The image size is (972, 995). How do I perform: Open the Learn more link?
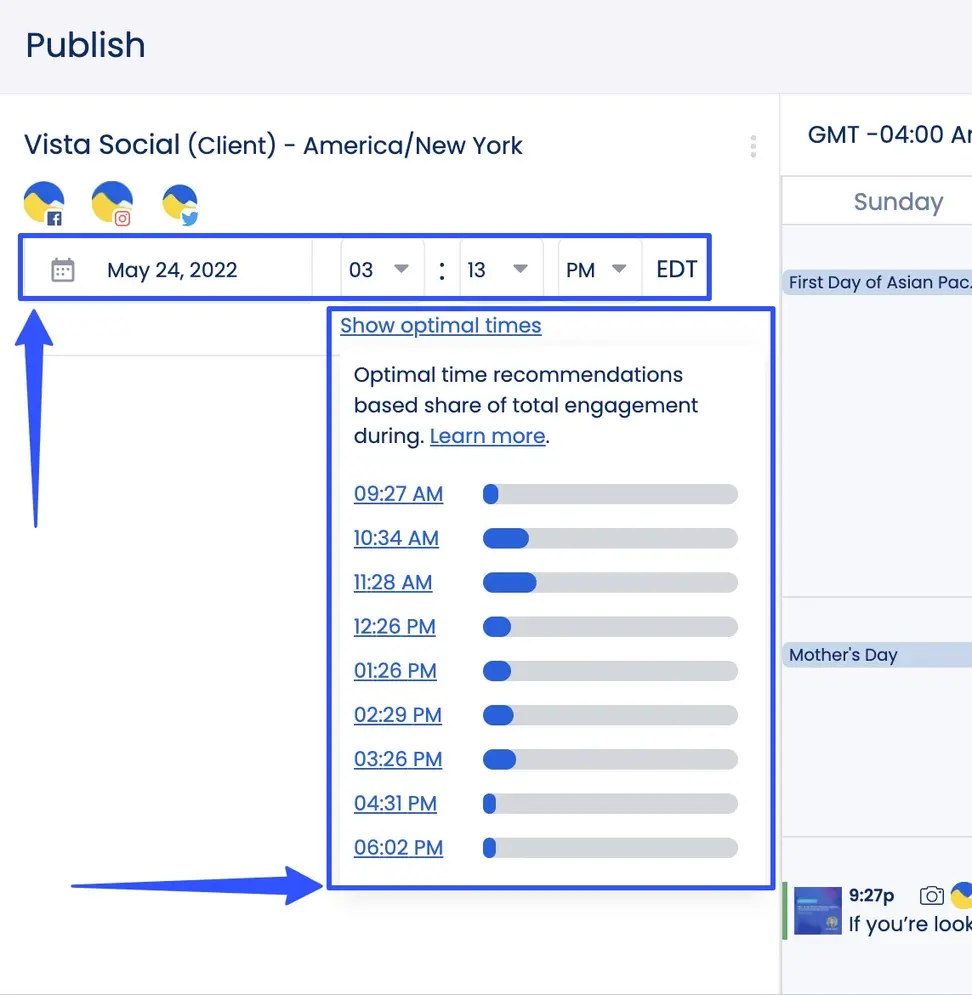click(x=486, y=436)
